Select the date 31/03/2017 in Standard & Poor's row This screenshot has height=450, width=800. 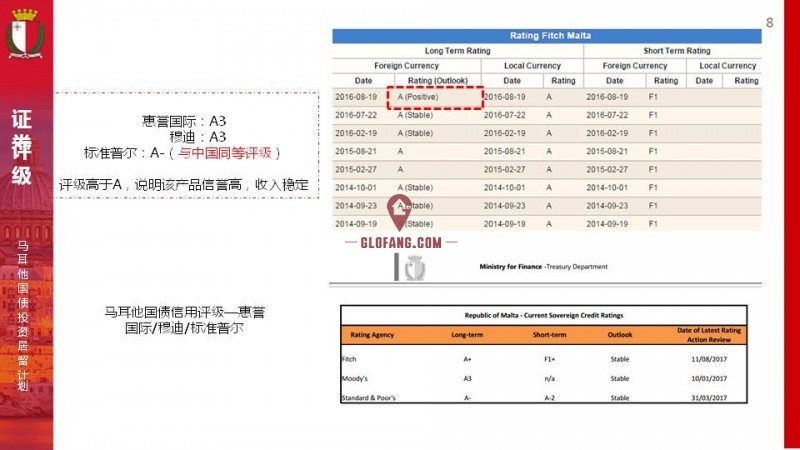709,397
